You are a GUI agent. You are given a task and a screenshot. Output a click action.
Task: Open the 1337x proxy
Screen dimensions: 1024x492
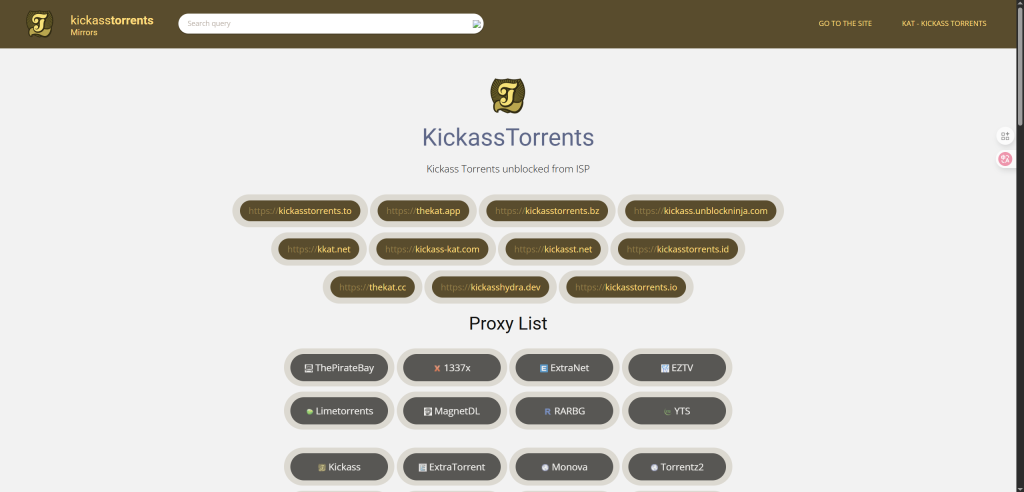pyautogui.click(x=451, y=368)
